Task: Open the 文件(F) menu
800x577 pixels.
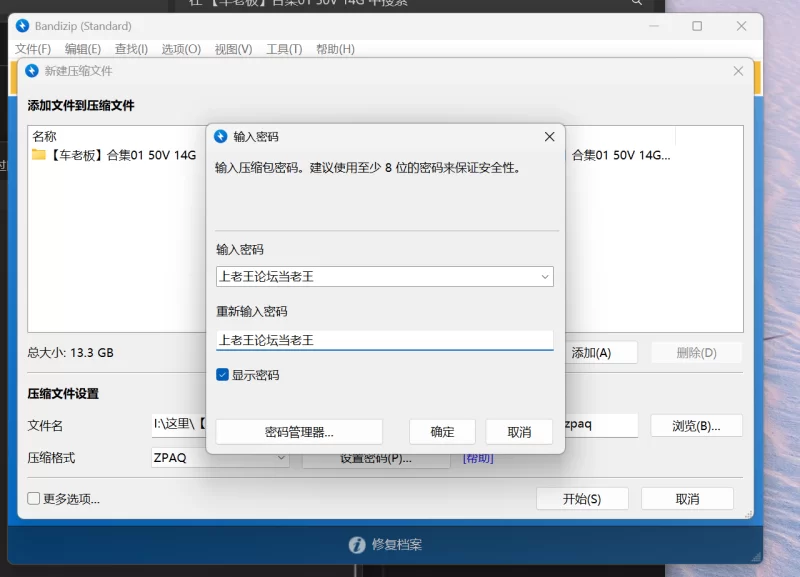Action: coord(33,49)
